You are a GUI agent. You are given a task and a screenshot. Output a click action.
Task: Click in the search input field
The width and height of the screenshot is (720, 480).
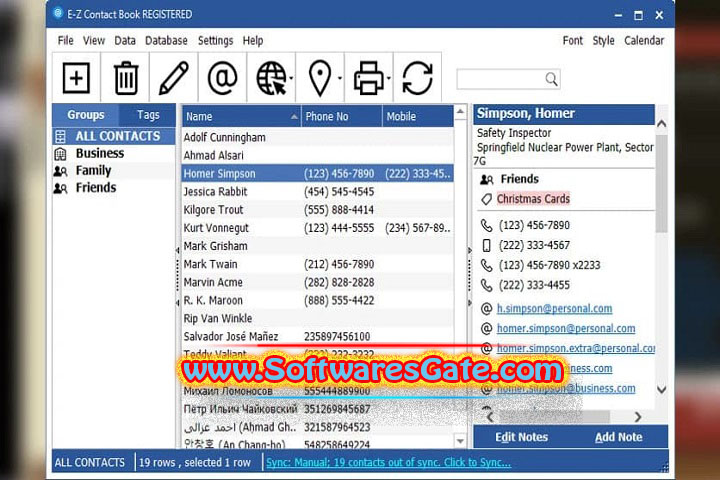click(501, 79)
